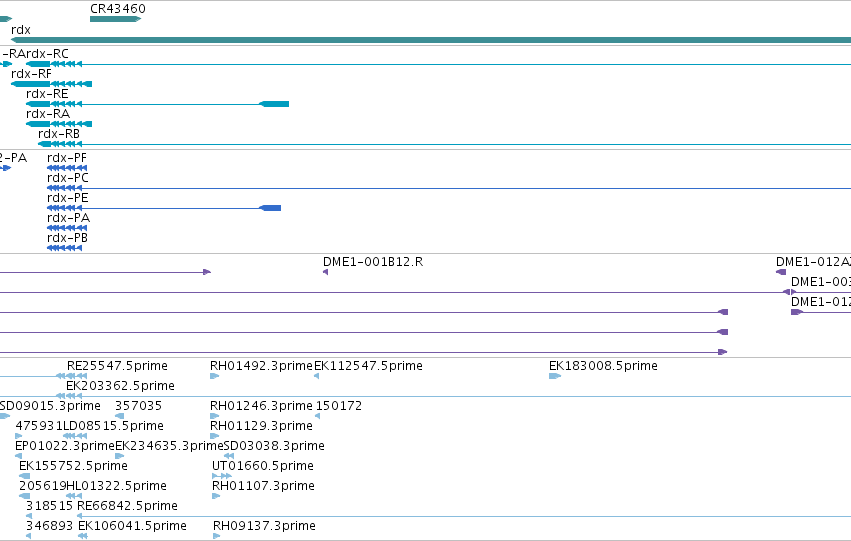The height and width of the screenshot is (541, 851).
Task: Select the 318515 feature label
Action: [49, 507]
